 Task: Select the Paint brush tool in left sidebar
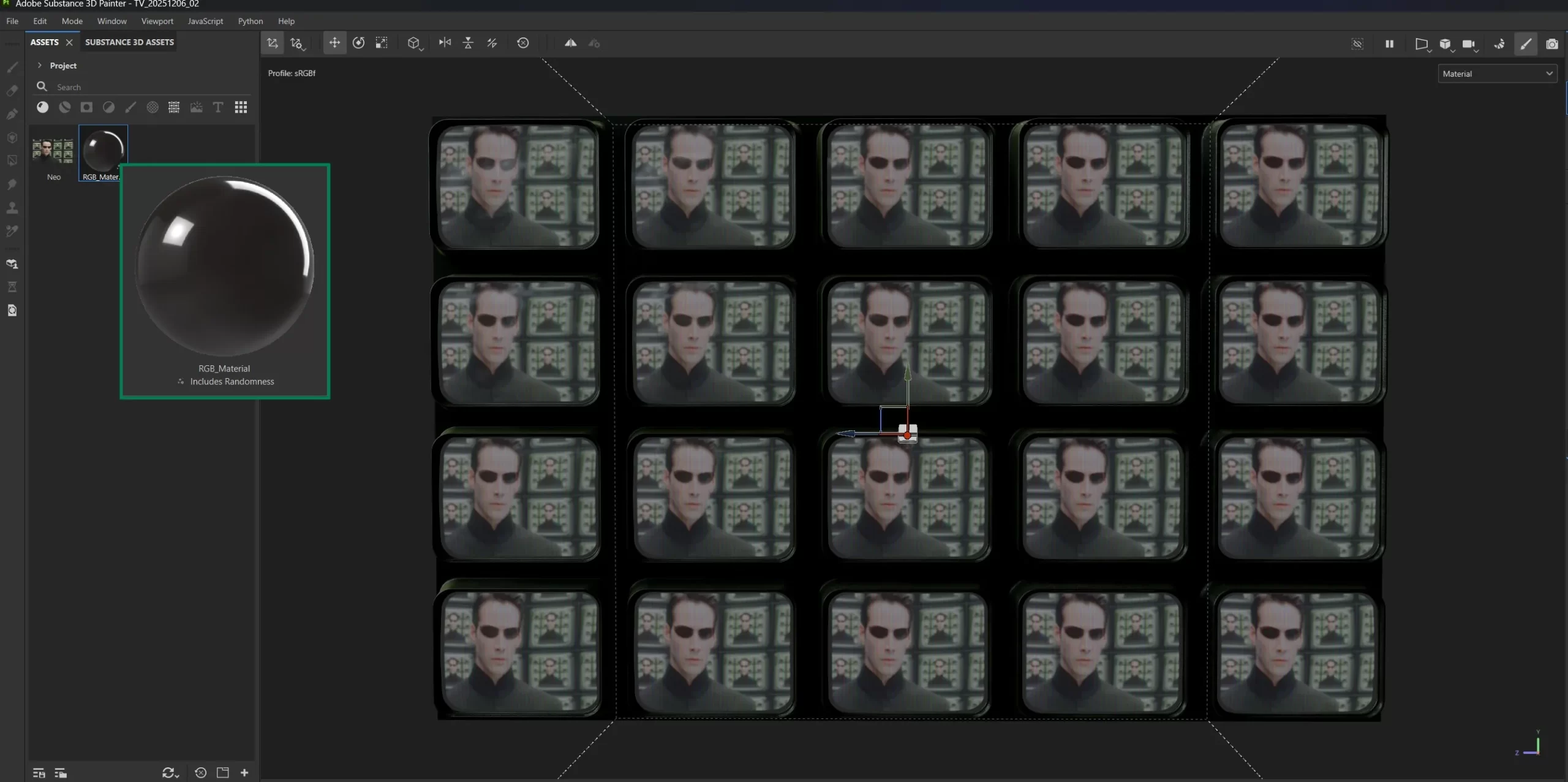click(12, 67)
